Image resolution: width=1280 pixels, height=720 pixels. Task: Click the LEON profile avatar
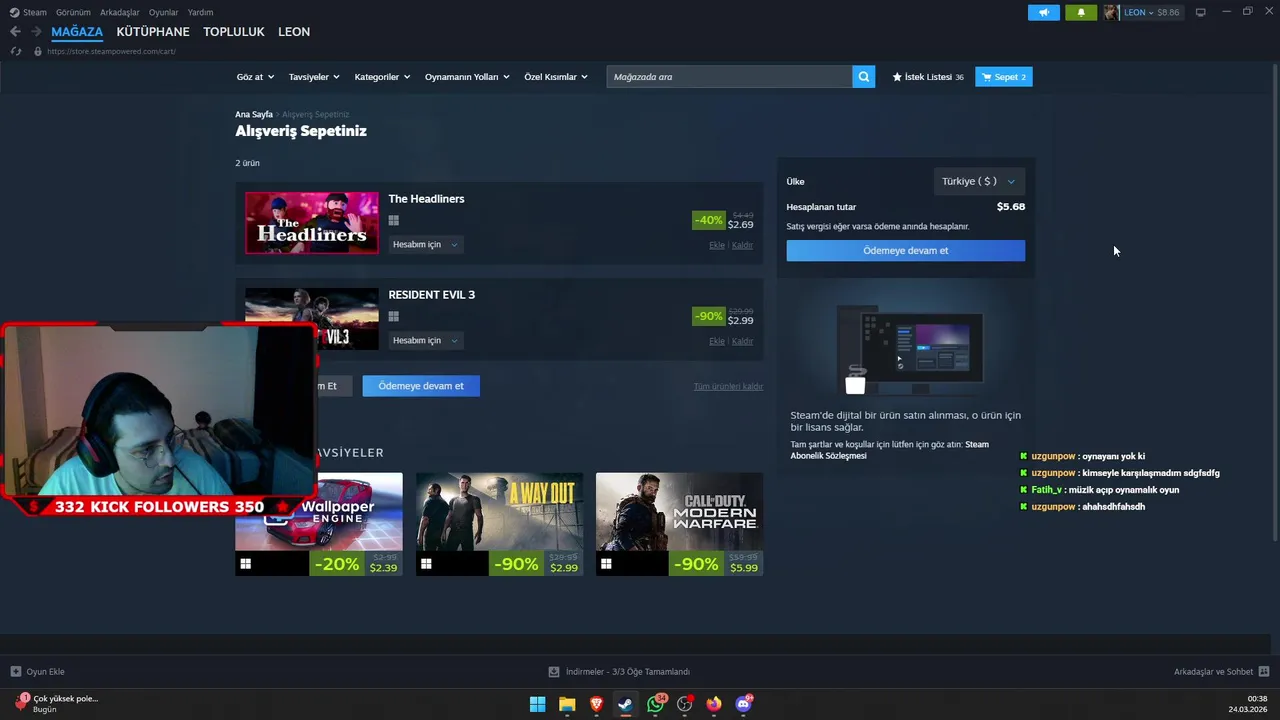[x=1111, y=13]
